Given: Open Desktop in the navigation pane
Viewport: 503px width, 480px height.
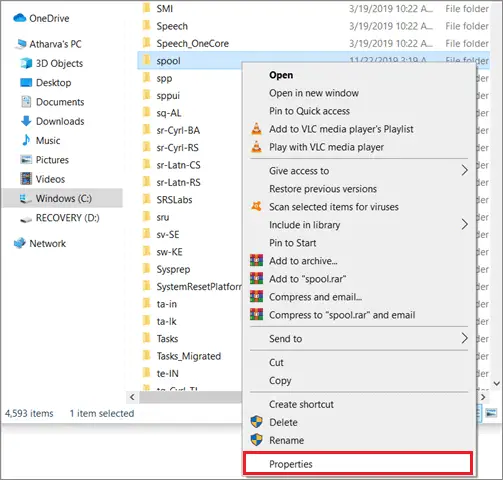Looking at the screenshot, I should click(x=53, y=82).
